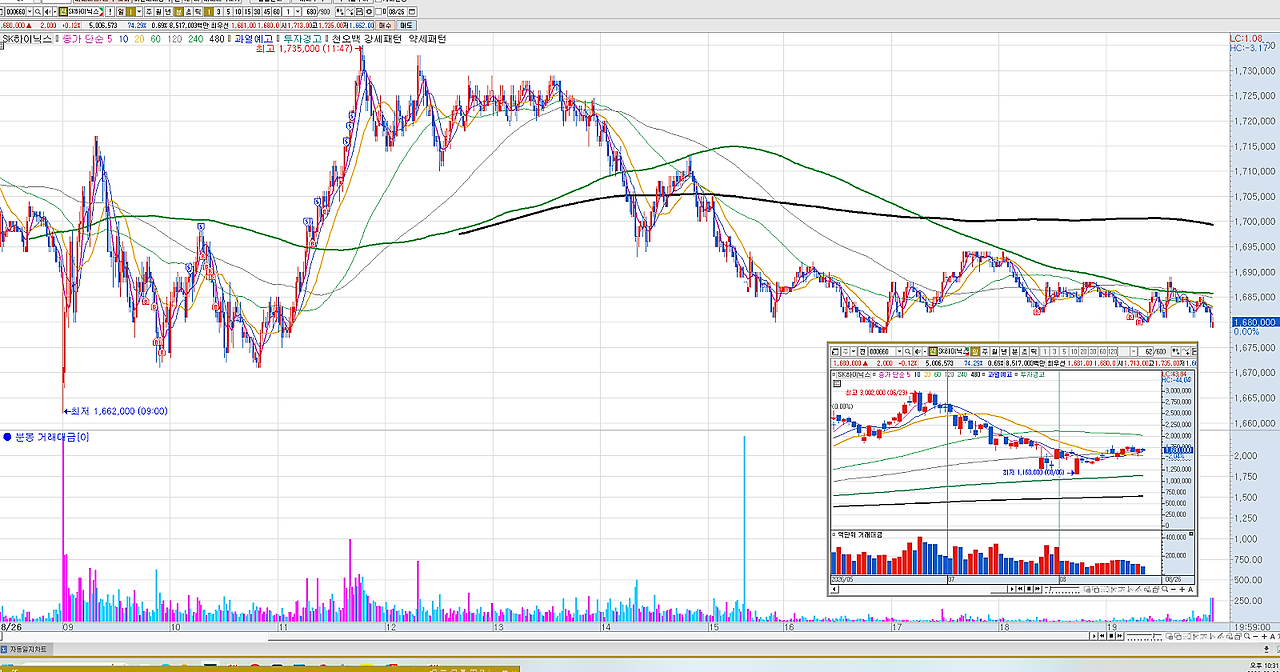
Task: Select minute (분) period button in main chart
Action: pyautogui.click(x=178, y=12)
